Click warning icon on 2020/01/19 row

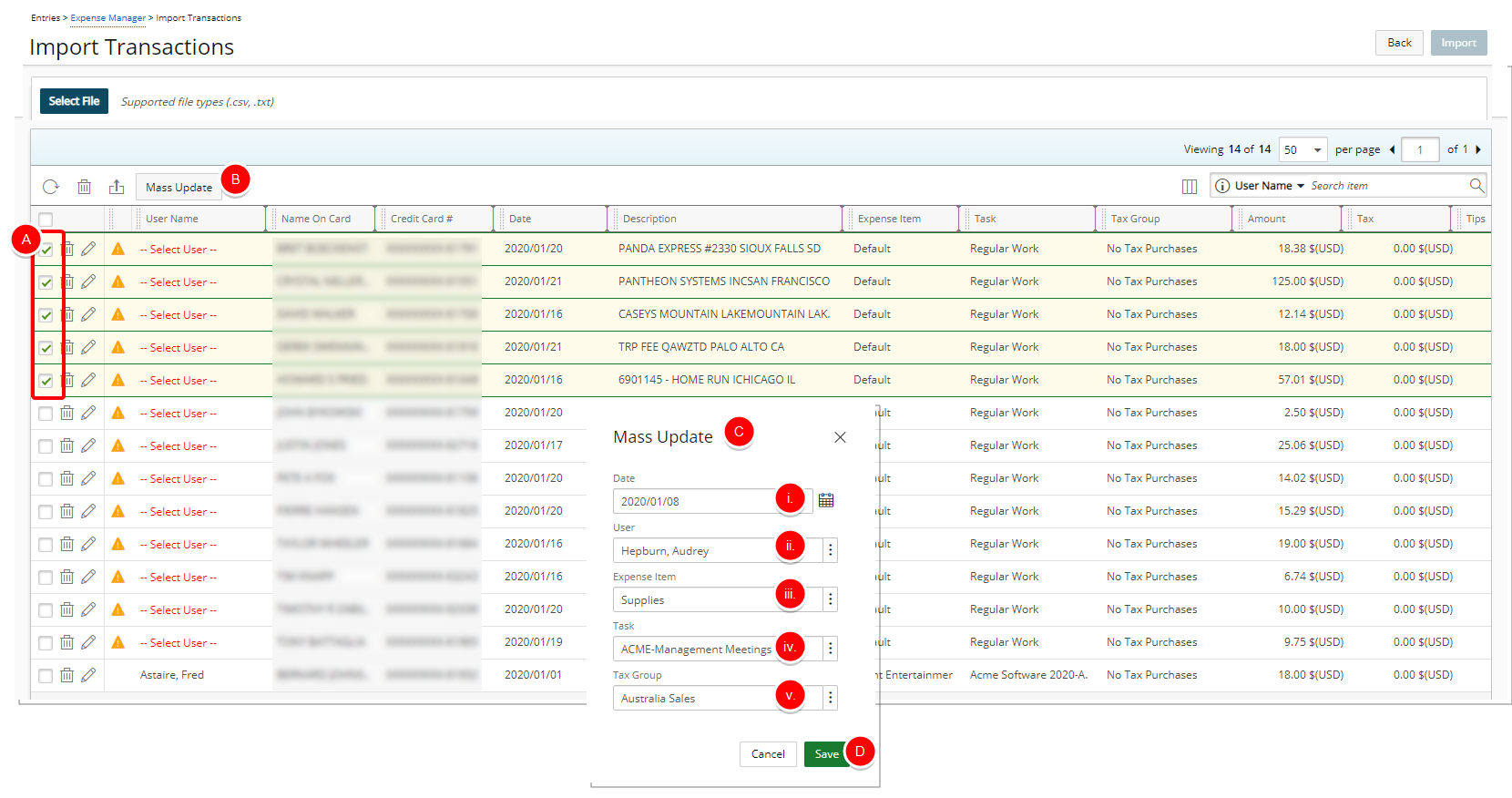(x=118, y=642)
